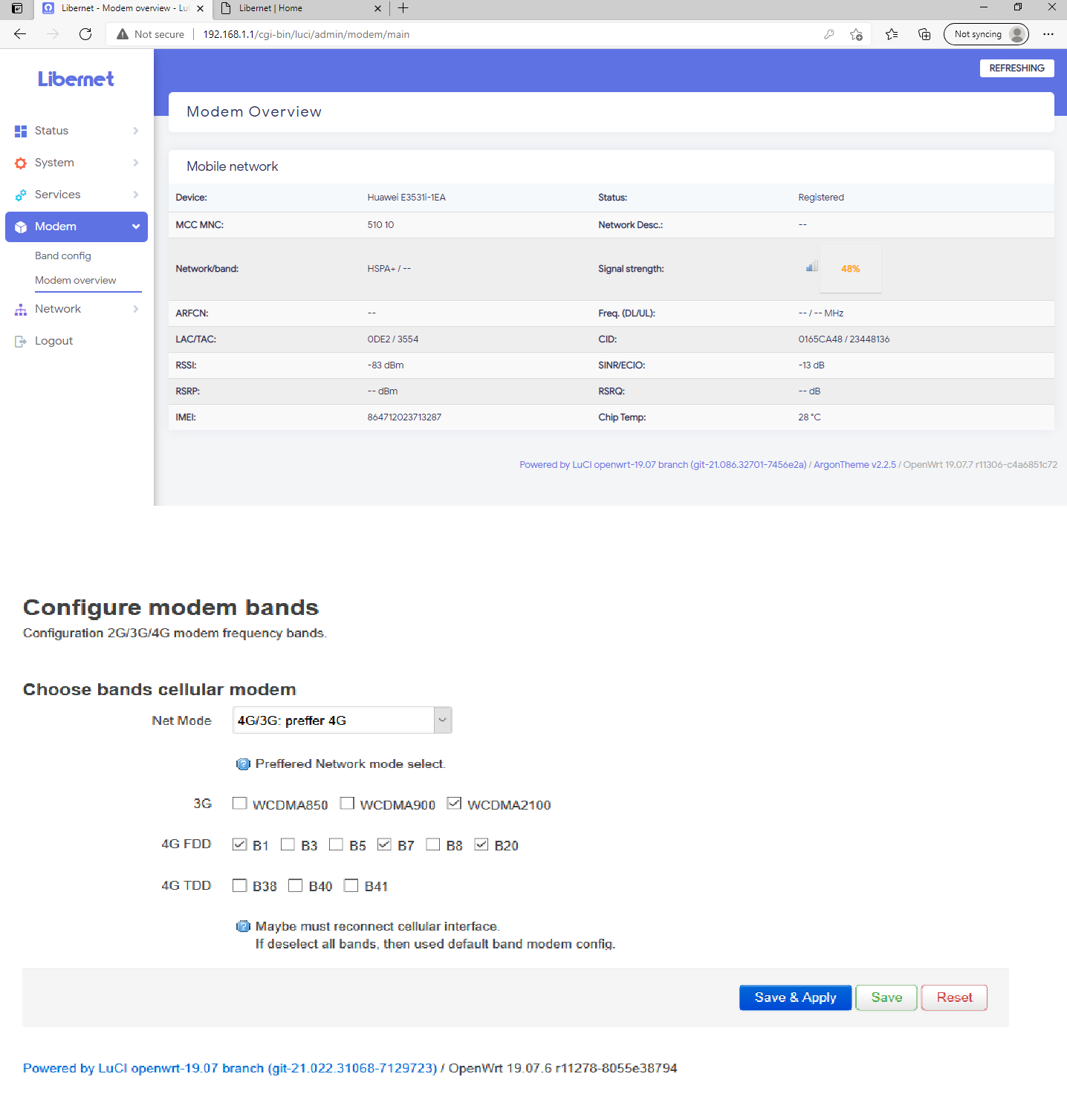This screenshot has width=1067, height=1120.
Task: Click the browser address bar URL
Action: tap(306, 34)
